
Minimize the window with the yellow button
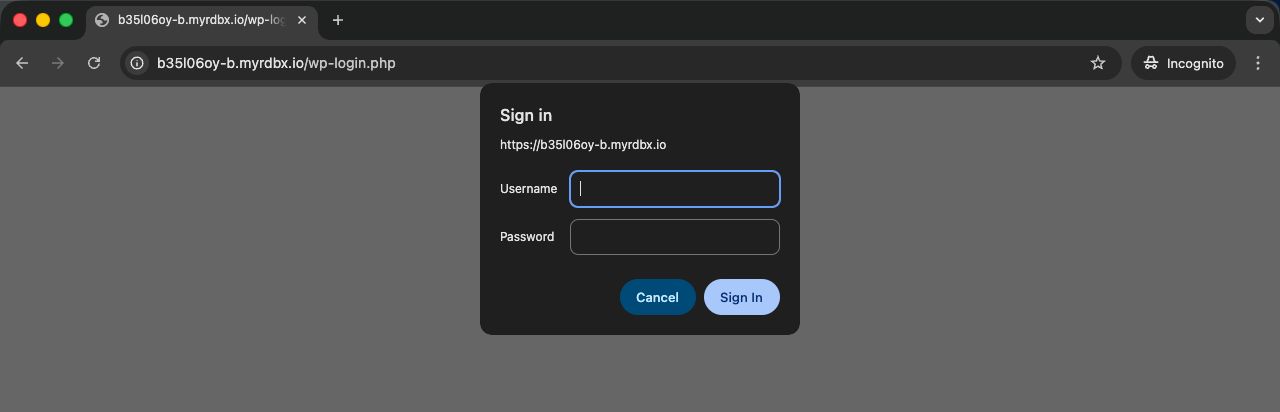point(43,20)
